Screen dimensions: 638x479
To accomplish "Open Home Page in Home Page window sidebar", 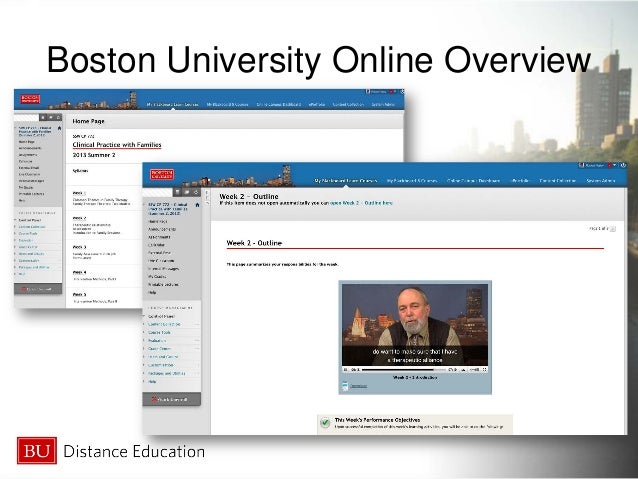I will click(26, 142).
